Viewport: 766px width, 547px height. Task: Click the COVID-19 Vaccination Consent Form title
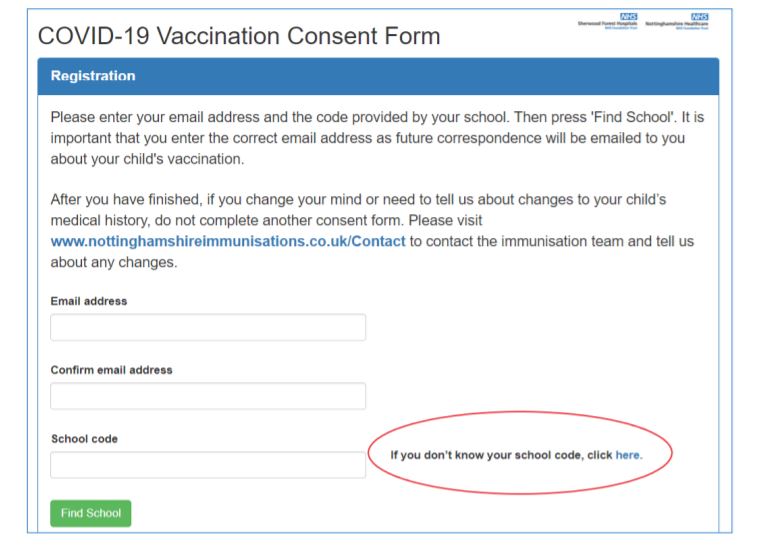(x=239, y=36)
